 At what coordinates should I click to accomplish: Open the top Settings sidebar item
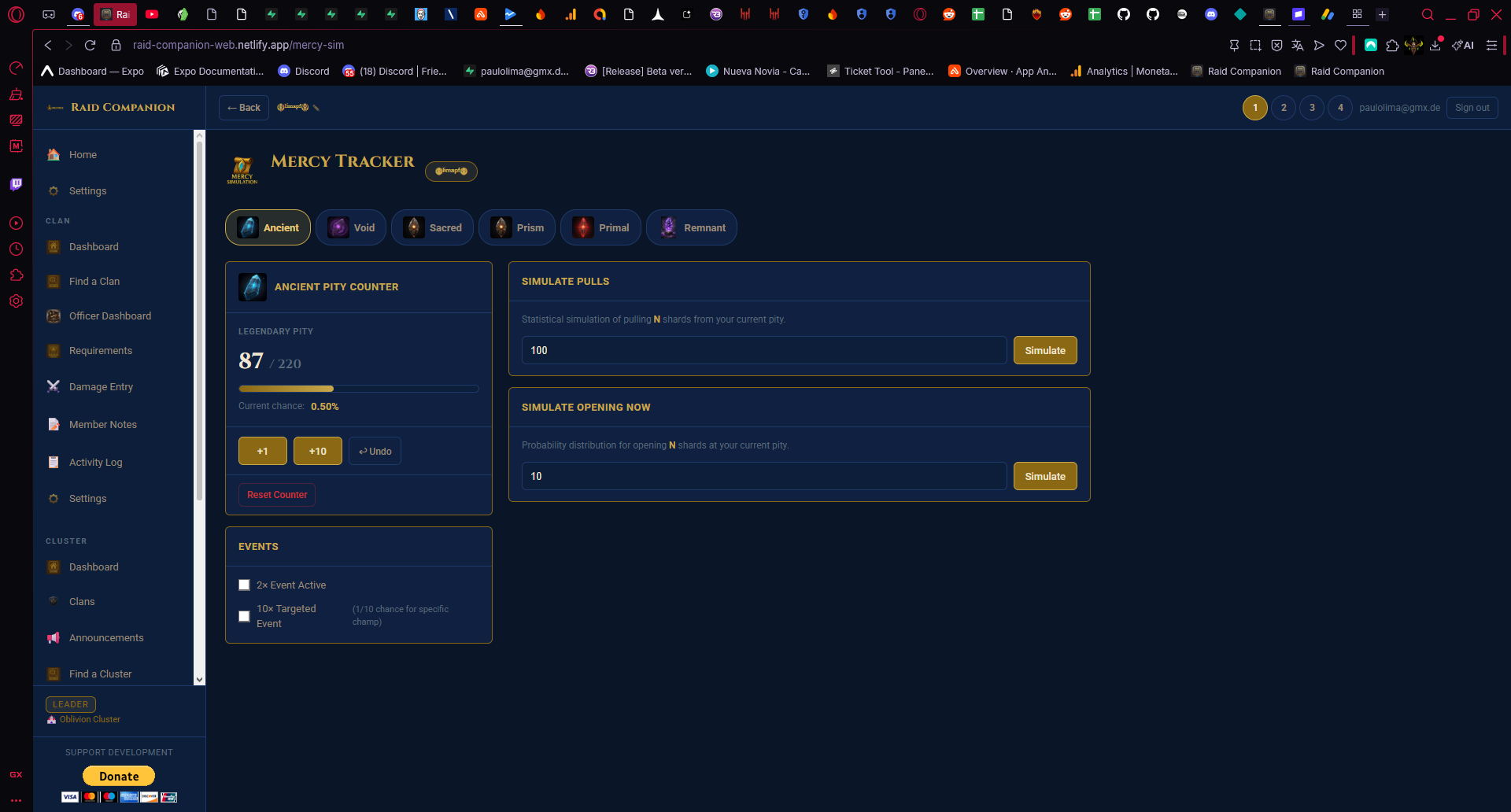click(x=87, y=191)
